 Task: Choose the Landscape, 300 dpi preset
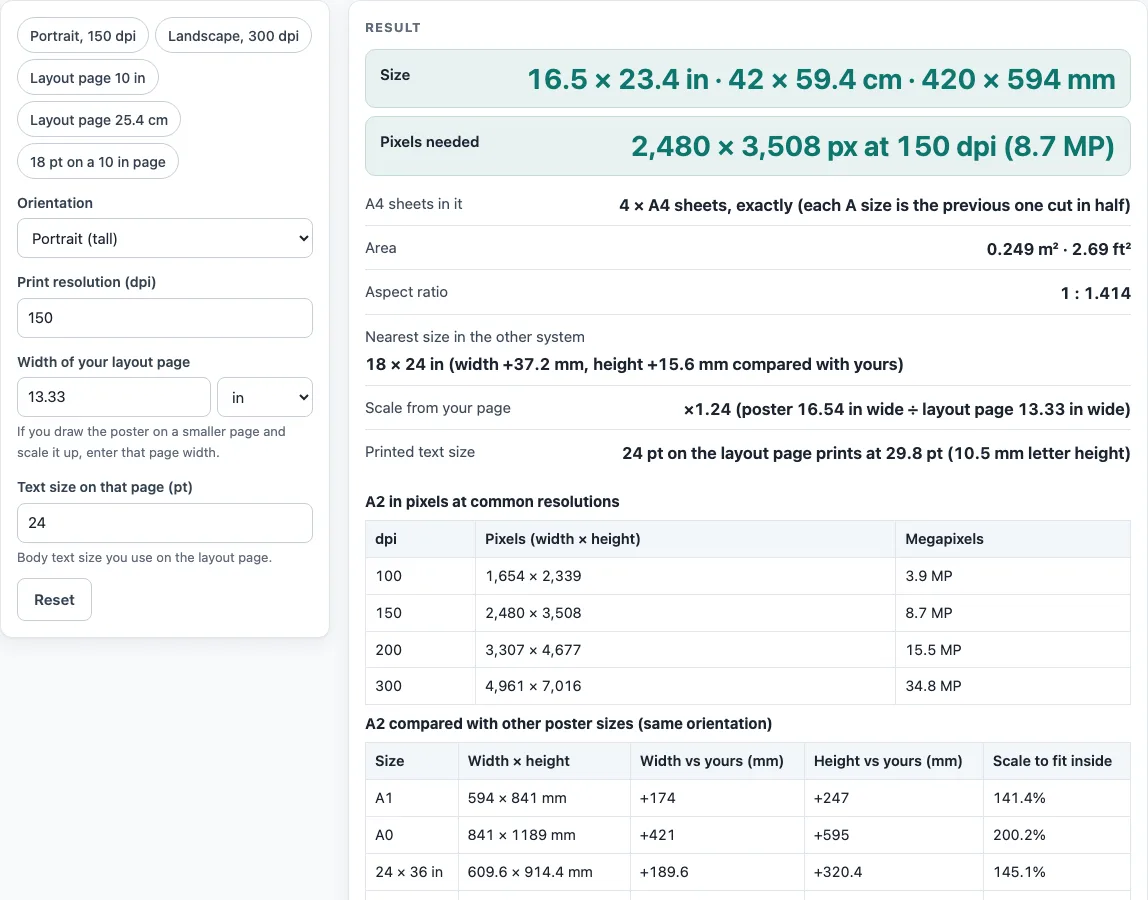233,36
